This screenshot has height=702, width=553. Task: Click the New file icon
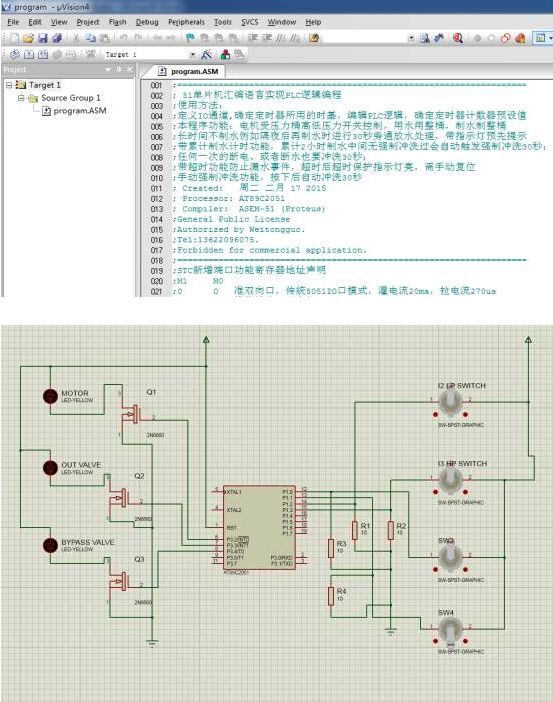[15, 39]
